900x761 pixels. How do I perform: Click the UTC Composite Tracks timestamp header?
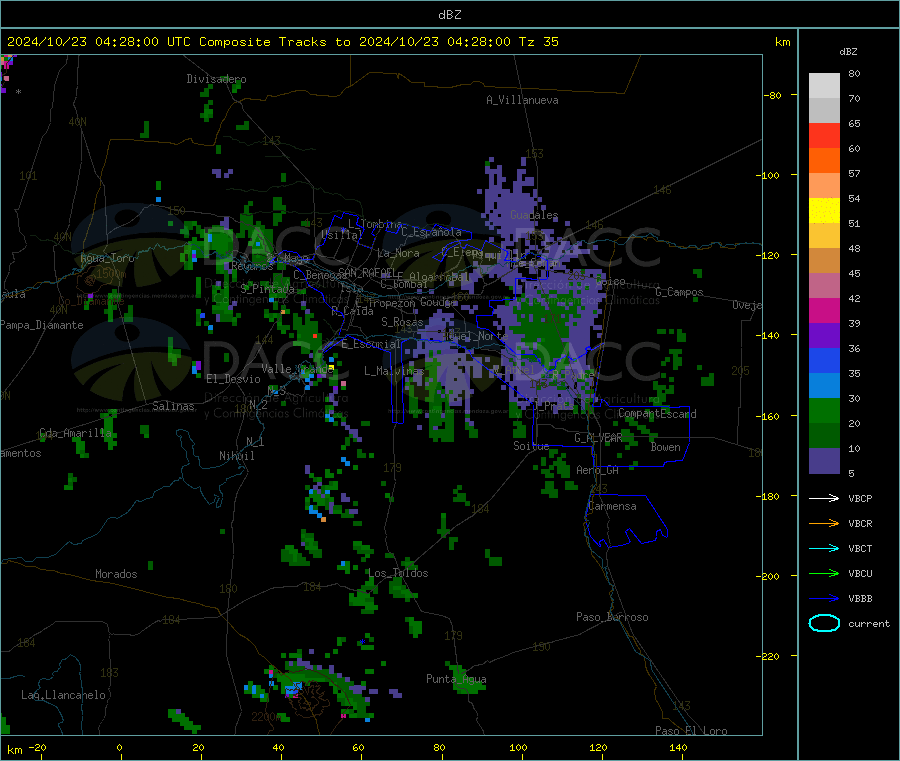pyautogui.click(x=282, y=42)
